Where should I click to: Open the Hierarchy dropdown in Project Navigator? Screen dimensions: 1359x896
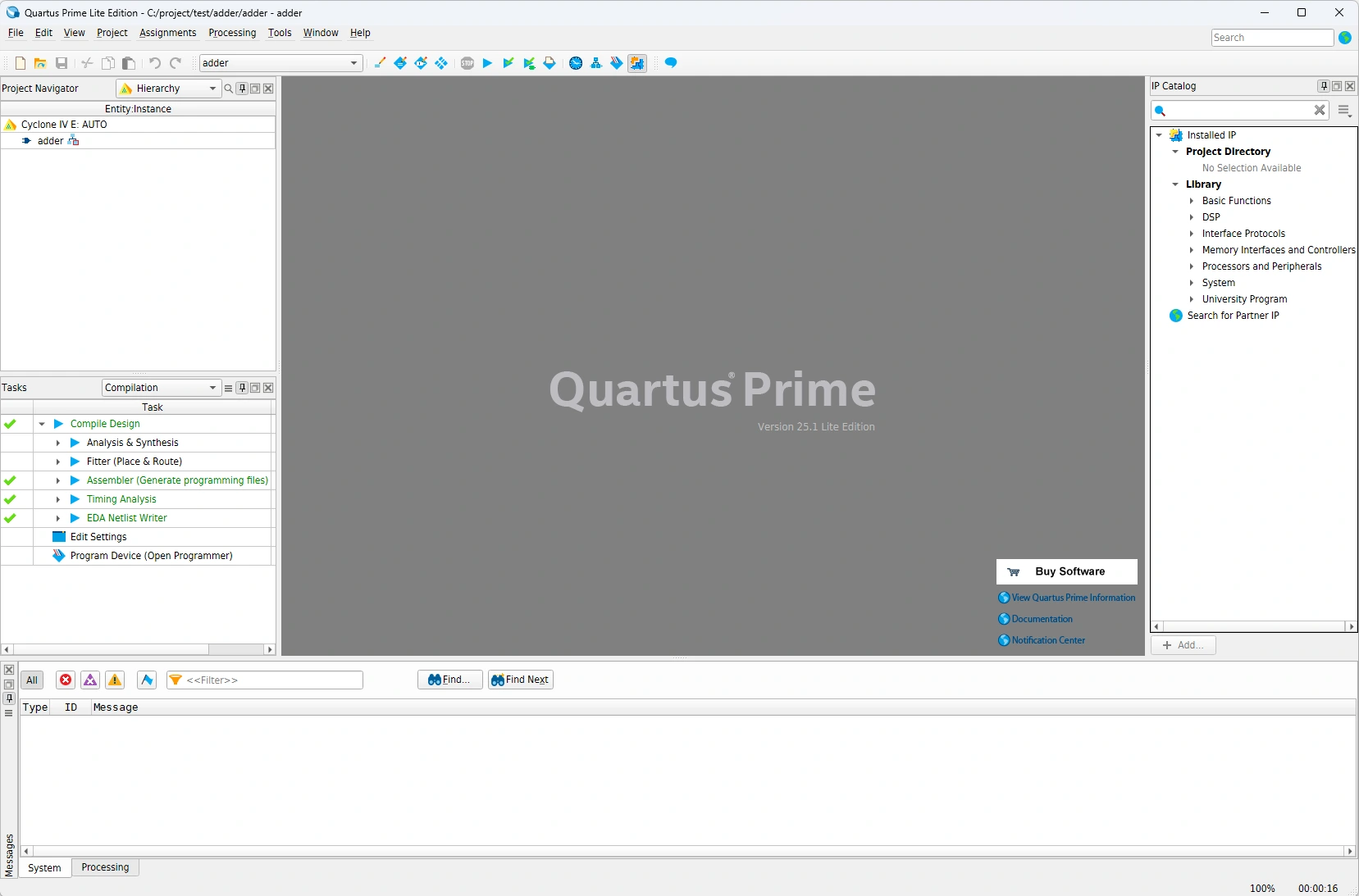click(x=169, y=89)
